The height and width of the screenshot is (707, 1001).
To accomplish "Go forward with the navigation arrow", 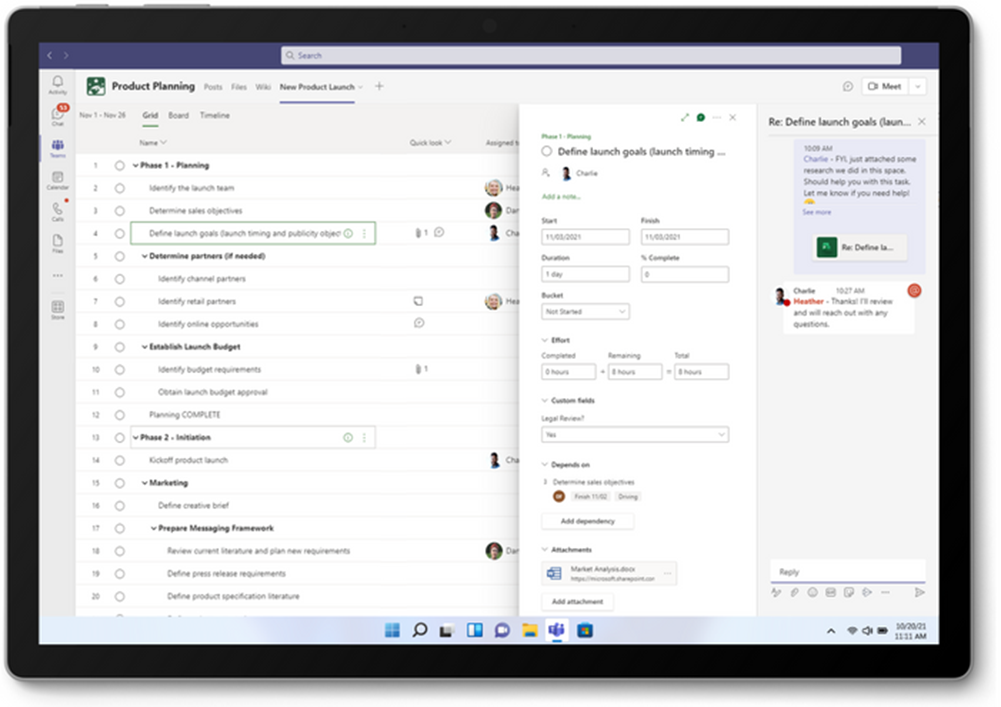I will click(66, 56).
